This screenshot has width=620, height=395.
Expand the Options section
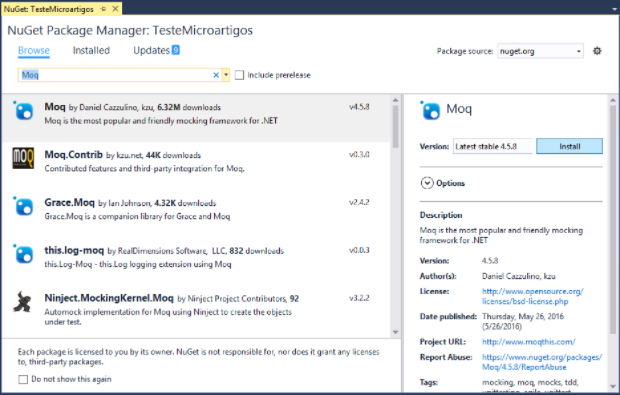click(x=427, y=183)
